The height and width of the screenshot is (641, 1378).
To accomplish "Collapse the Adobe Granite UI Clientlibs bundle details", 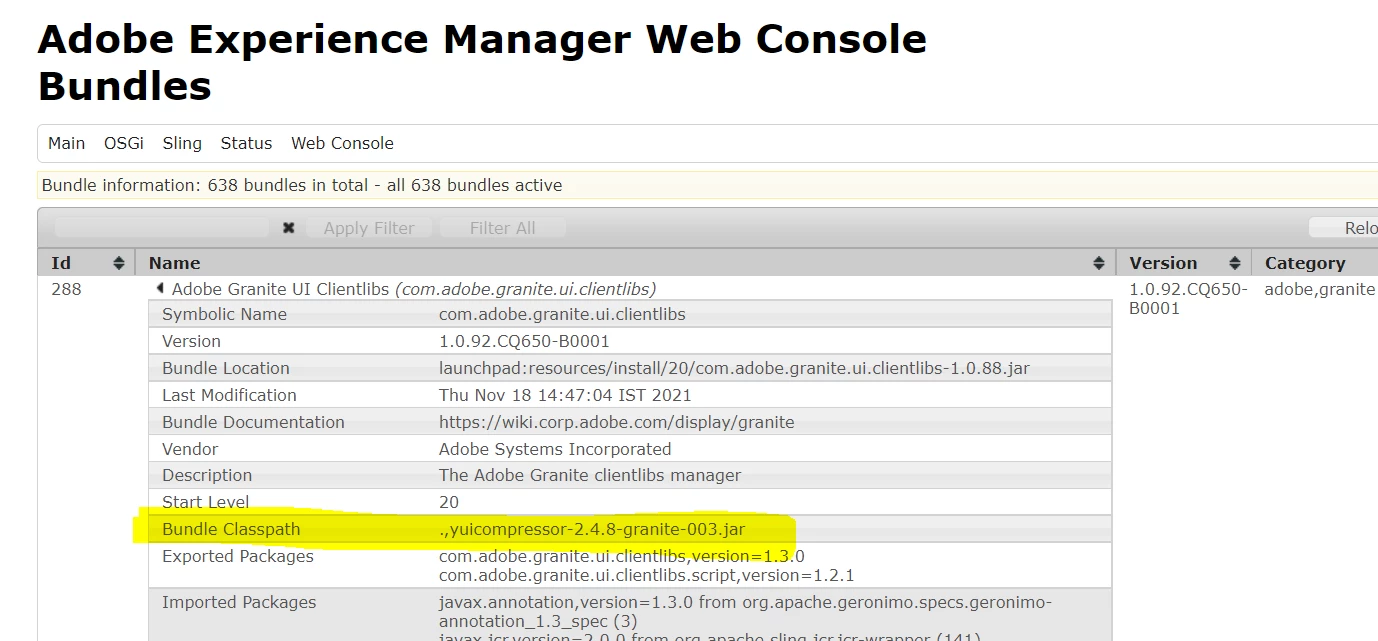I will pos(160,288).
